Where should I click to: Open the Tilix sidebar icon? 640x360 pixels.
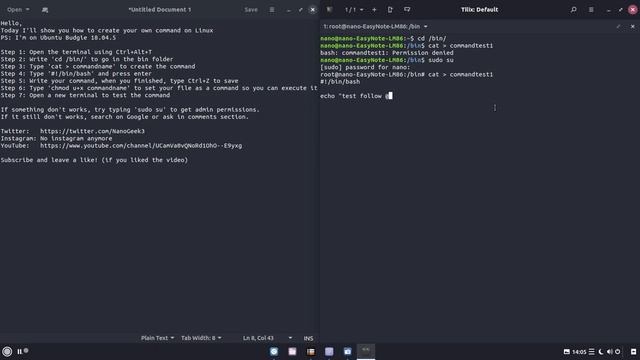329,9
